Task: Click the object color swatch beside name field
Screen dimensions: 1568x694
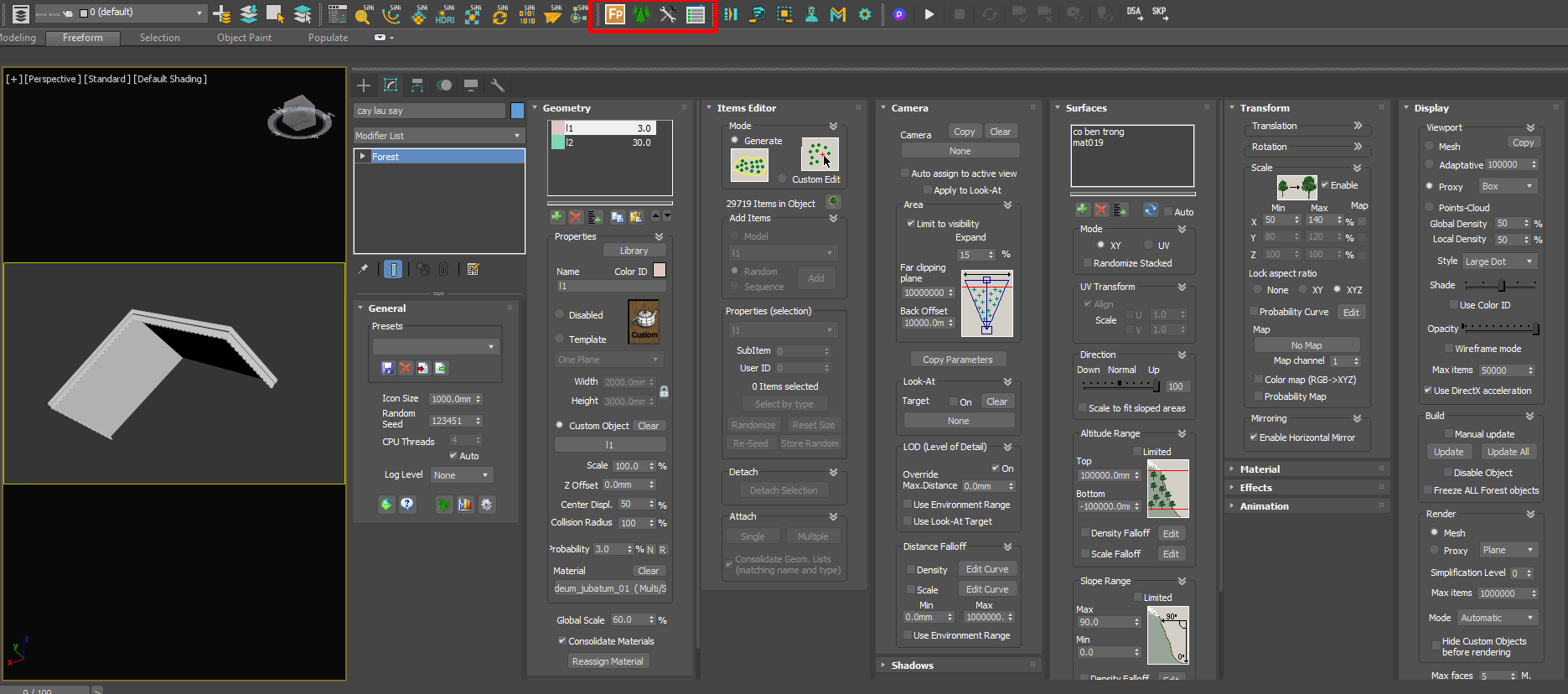Action: click(x=517, y=111)
